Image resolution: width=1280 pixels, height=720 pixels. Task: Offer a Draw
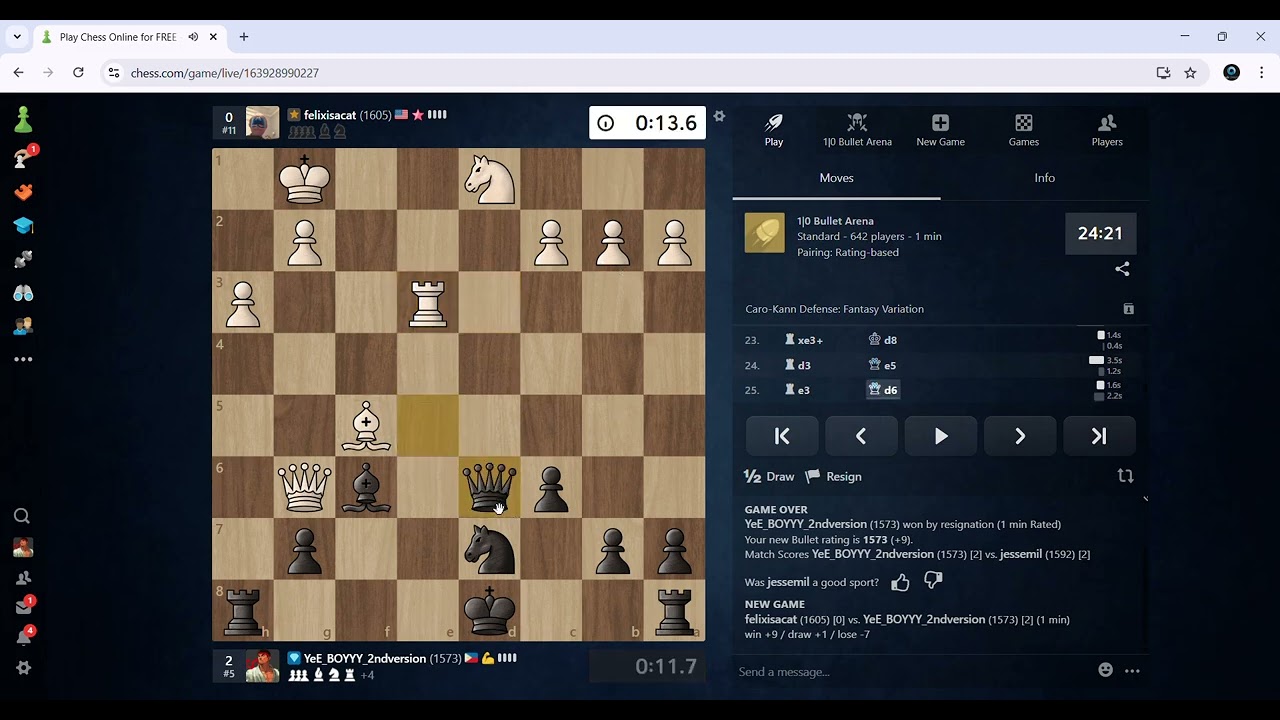click(x=769, y=477)
